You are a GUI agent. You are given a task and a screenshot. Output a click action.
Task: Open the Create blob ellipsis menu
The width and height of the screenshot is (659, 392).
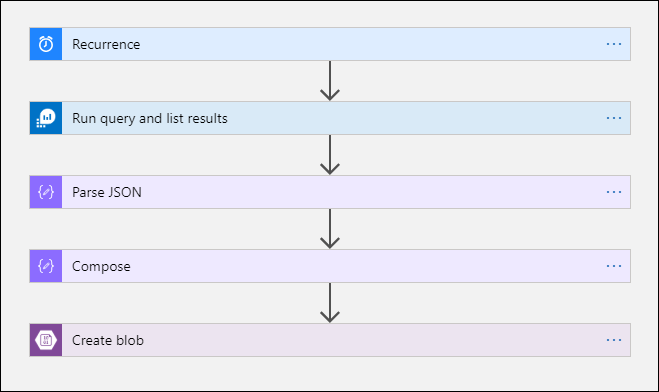(x=614, y=340)
